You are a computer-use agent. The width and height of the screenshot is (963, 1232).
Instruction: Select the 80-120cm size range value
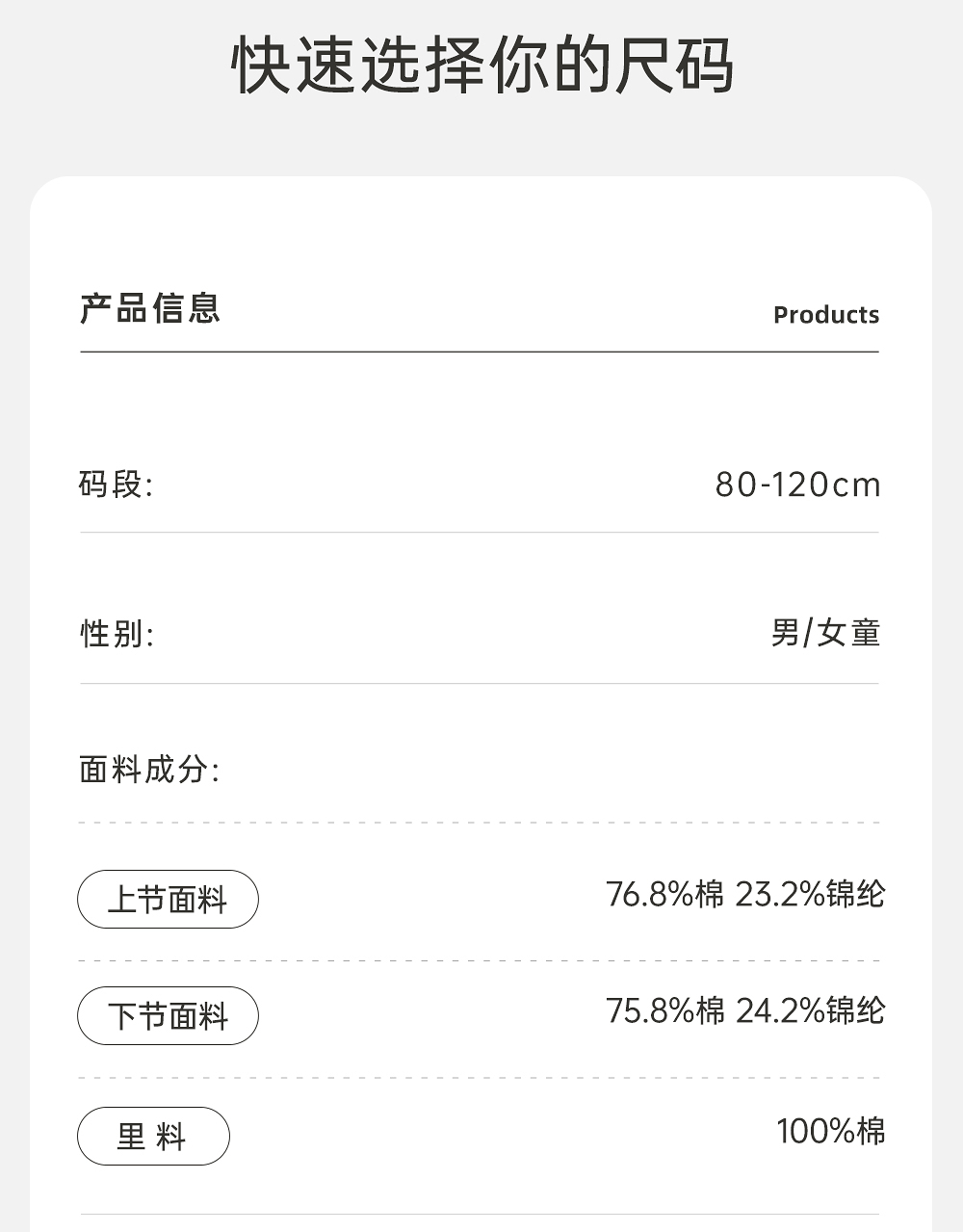pos(797,485)
